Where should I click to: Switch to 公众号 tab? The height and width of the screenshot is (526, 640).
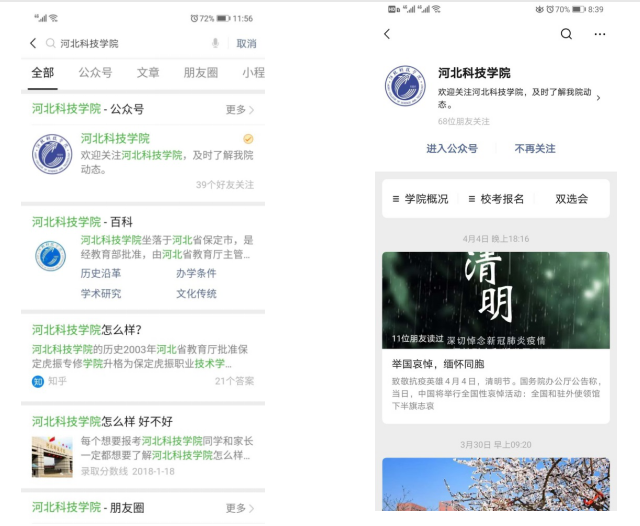(x=95, y=73)
